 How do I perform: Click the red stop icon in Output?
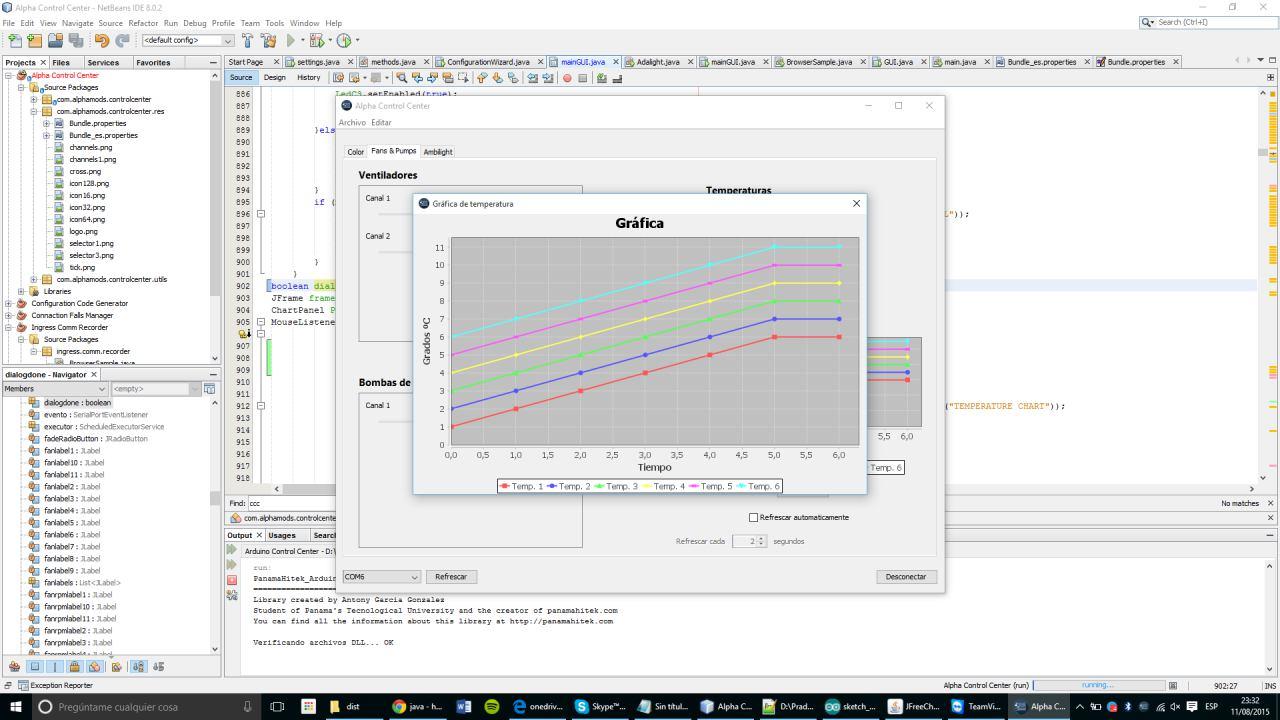coord(232,580)
